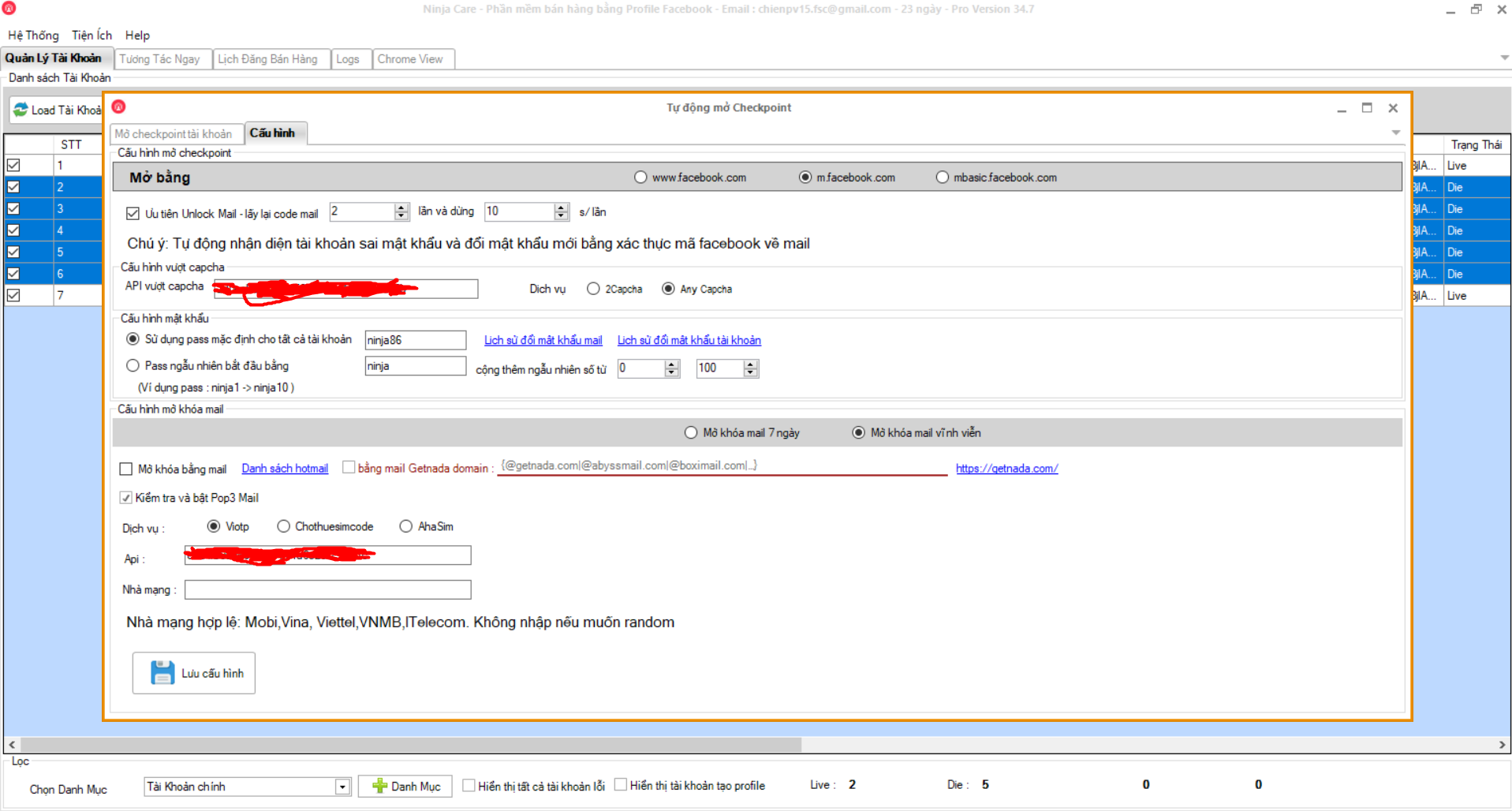This screenshot has height=811, width=1512.
Task: Expand tab overflow arrow in Checkpoint dialog
Action: pyautogui.click(x=1396, y=133)
